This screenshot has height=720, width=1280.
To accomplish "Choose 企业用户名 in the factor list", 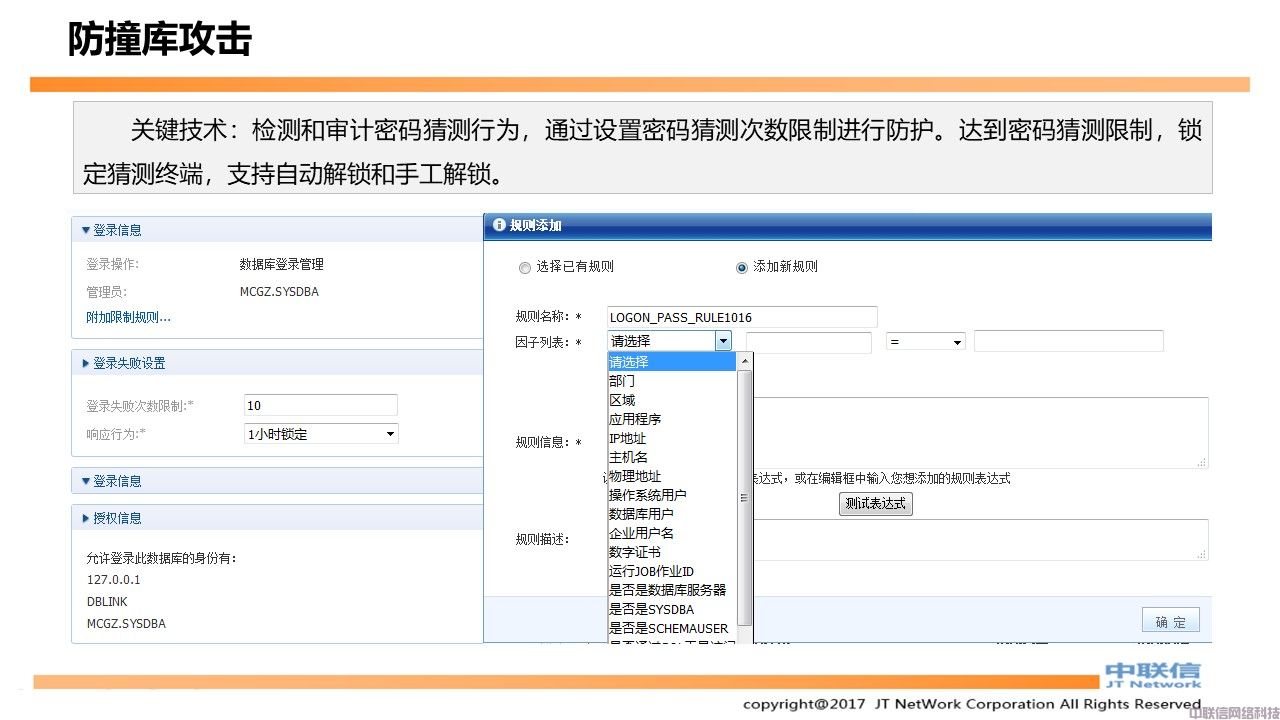I will click(672, 533).
